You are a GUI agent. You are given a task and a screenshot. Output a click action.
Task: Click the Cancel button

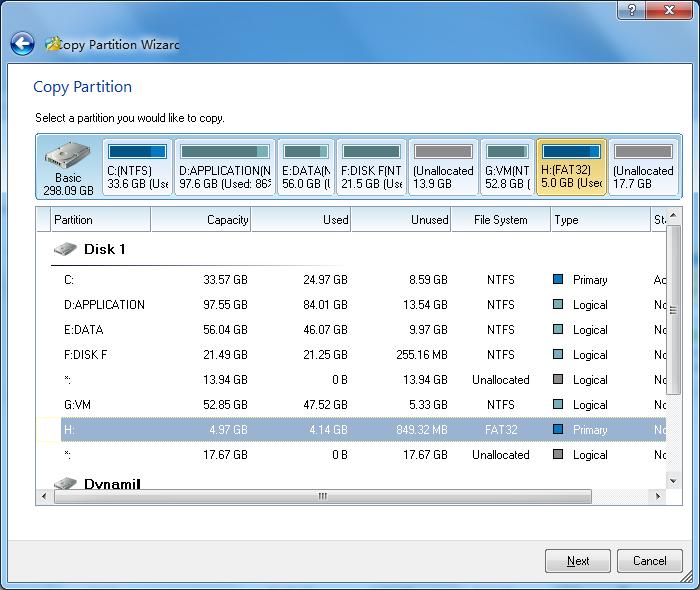(649, 561)
